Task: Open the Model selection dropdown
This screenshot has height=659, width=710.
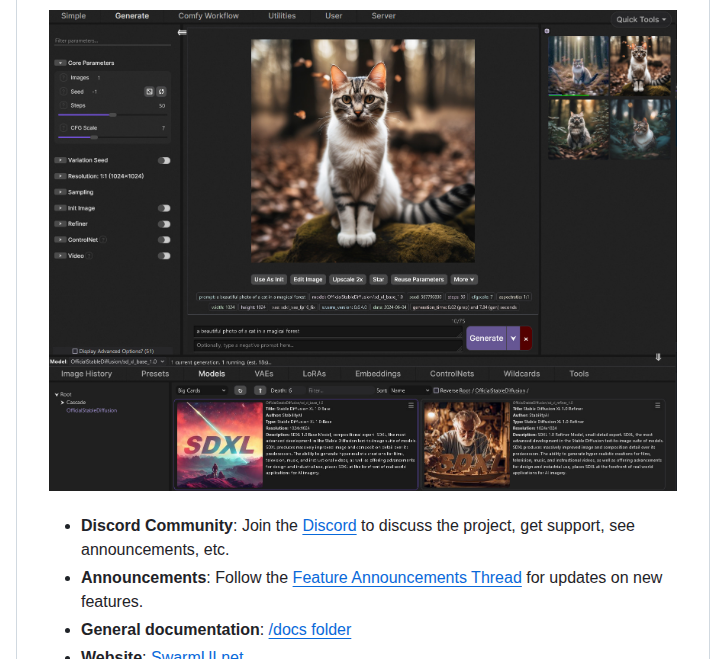Action: click(x=117, y=362)
